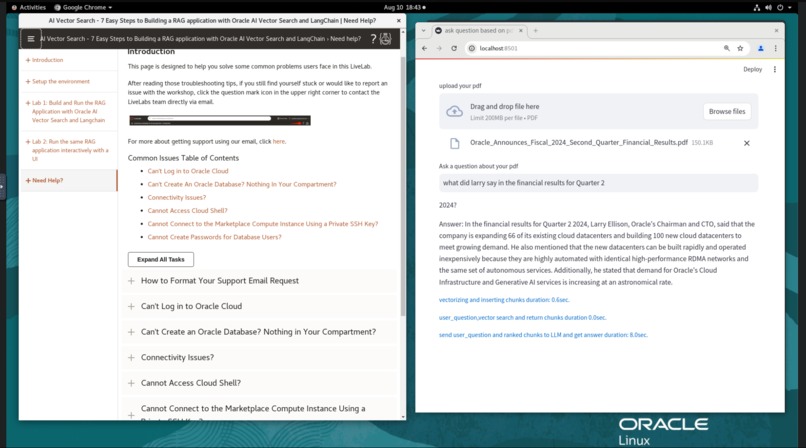The image size is (806, 448).
Task: Click 'vectorizing and inserting chunks duration' text
Action: [504, 300]
